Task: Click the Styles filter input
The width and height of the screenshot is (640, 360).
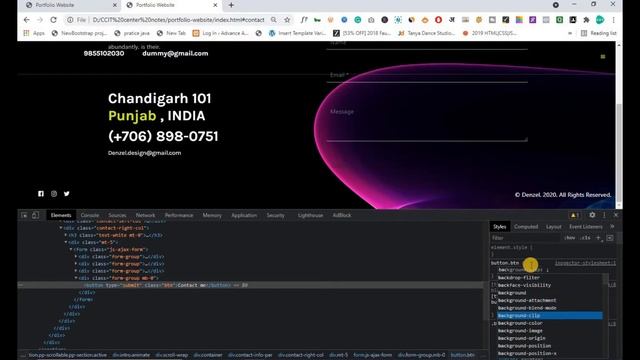Action: [x=526, y=238]
